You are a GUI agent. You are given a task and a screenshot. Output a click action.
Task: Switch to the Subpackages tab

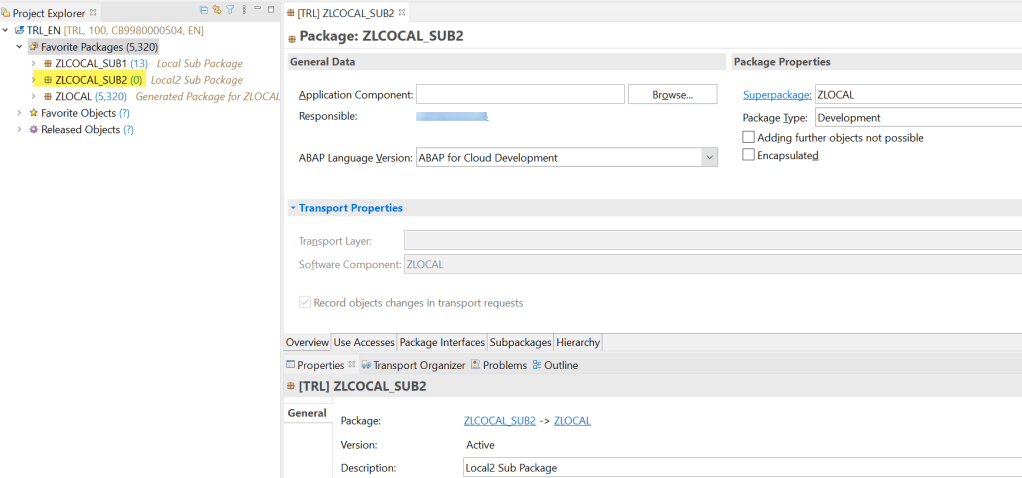coord(519,342)
